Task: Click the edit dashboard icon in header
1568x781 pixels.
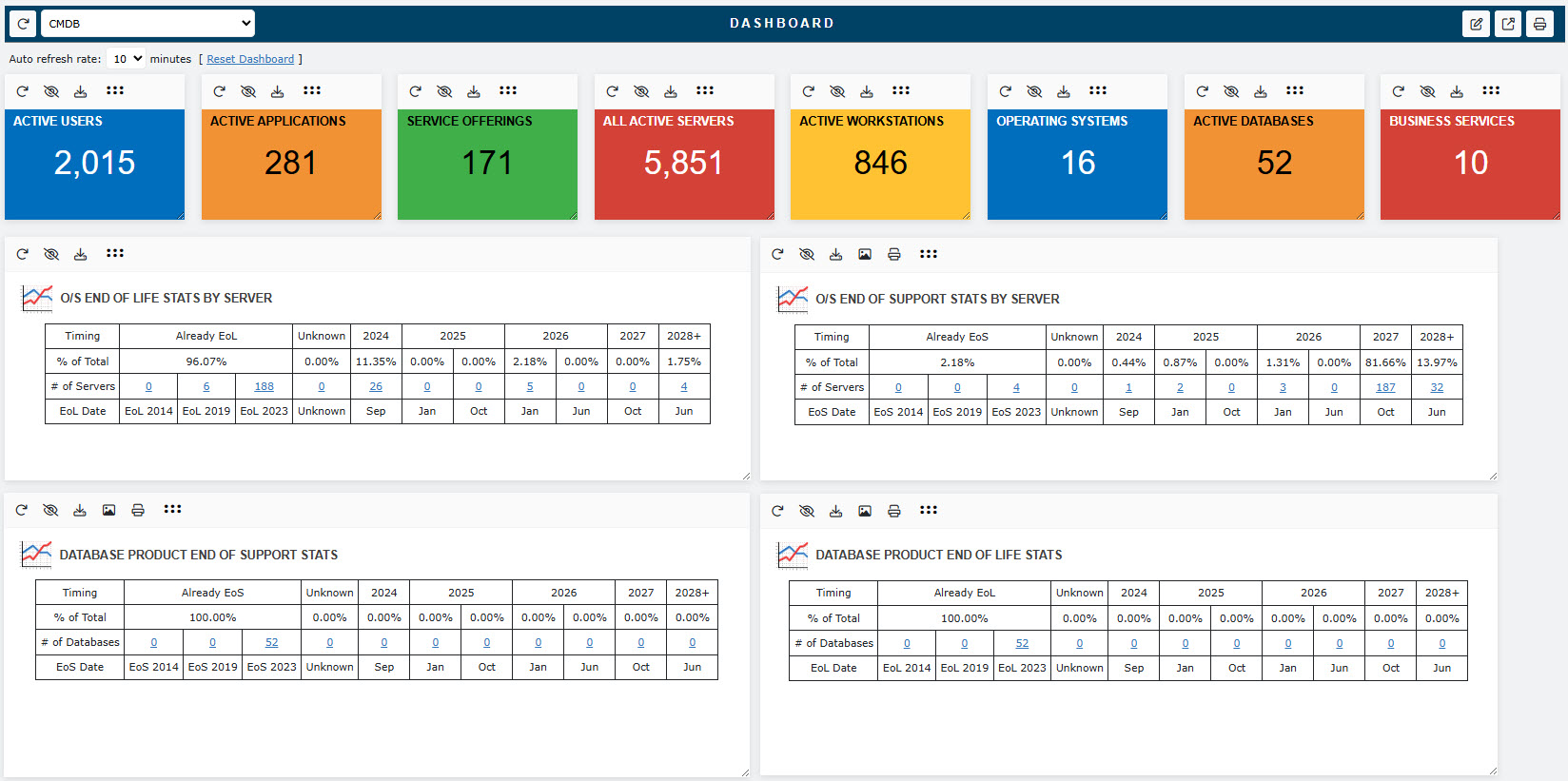Action: pos(1476,24)
